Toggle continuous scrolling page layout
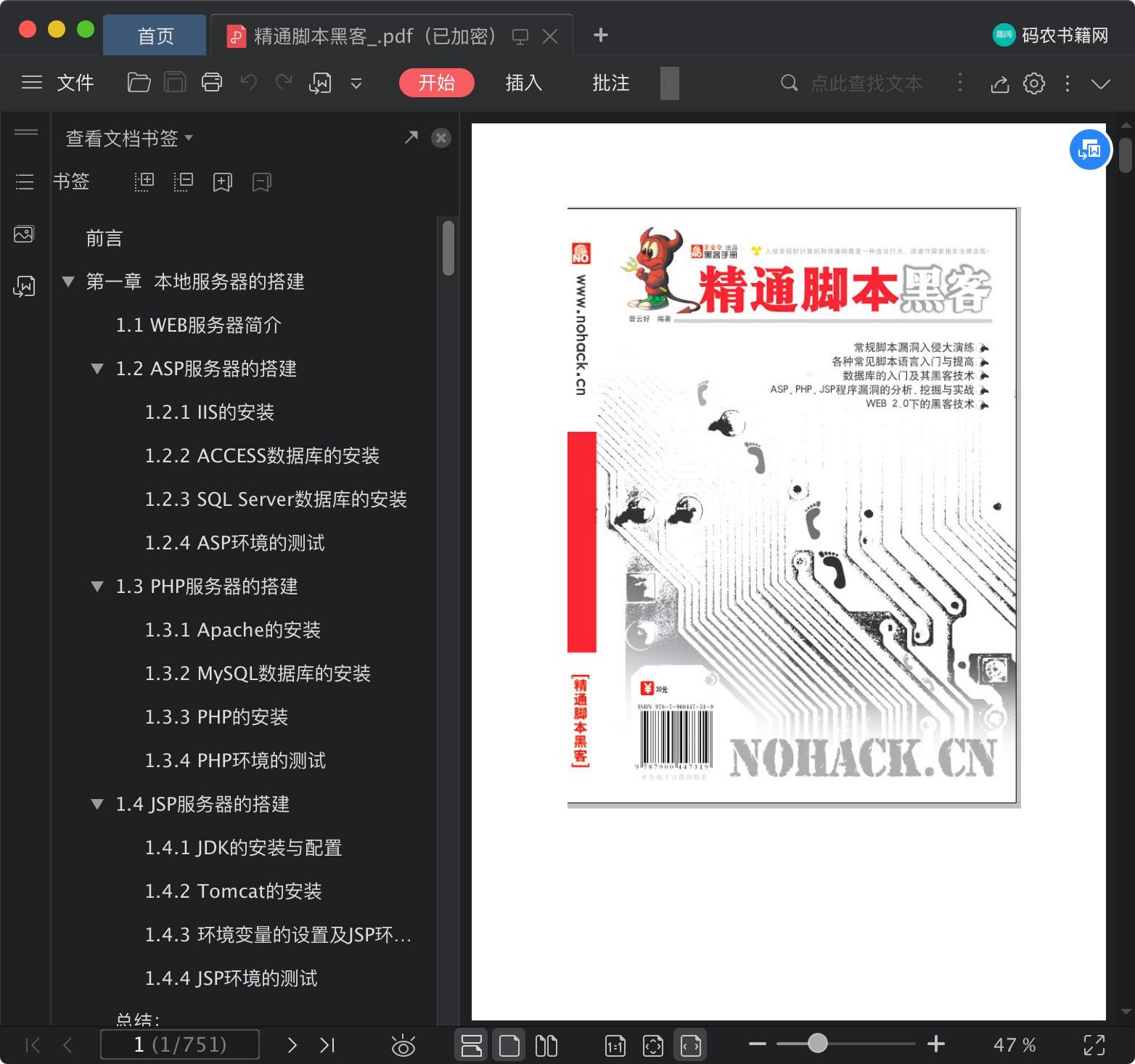This screenshot has height=1064, width=1135. (472, 1045)
